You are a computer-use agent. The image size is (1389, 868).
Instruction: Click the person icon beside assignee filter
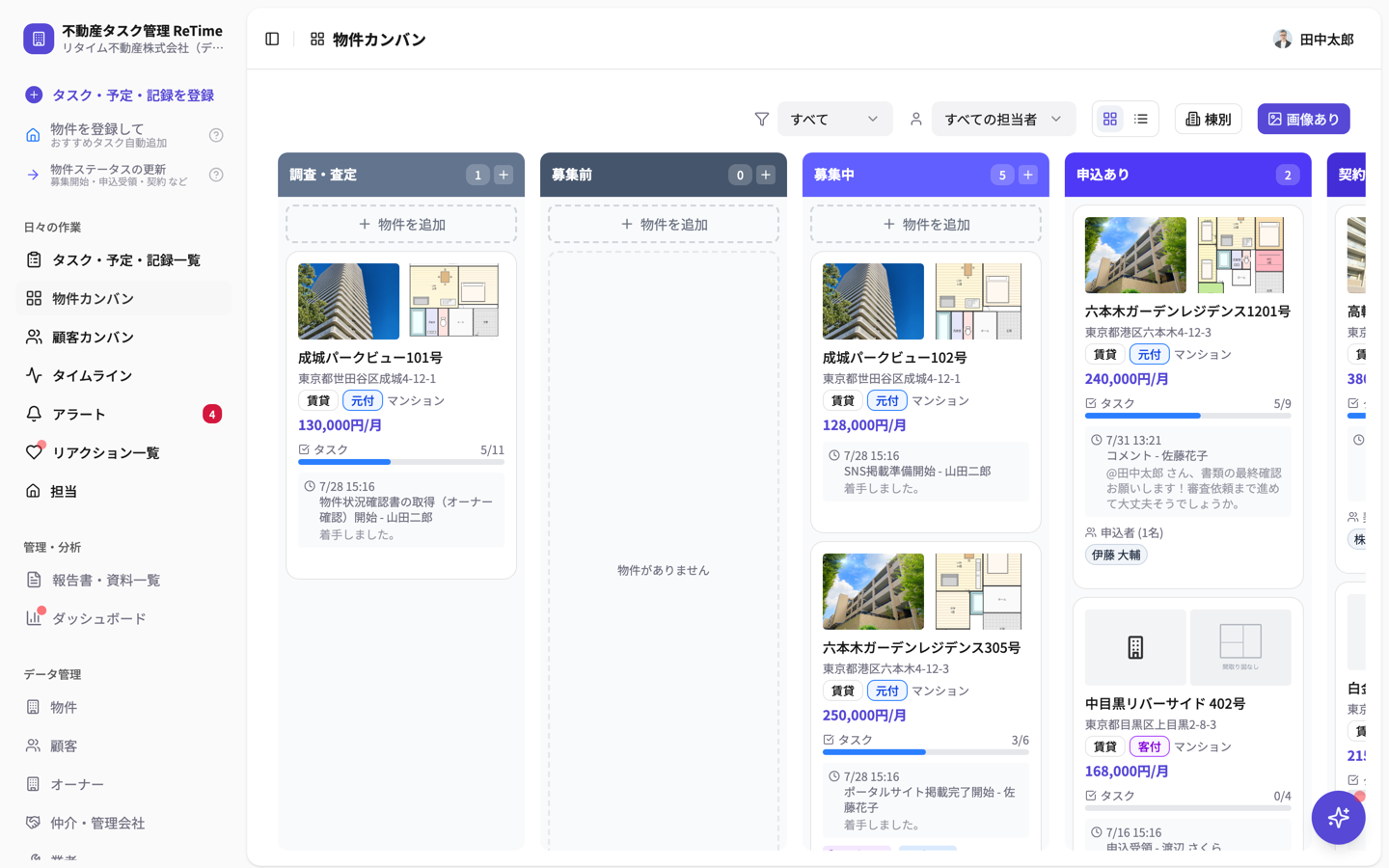point(916,120)
